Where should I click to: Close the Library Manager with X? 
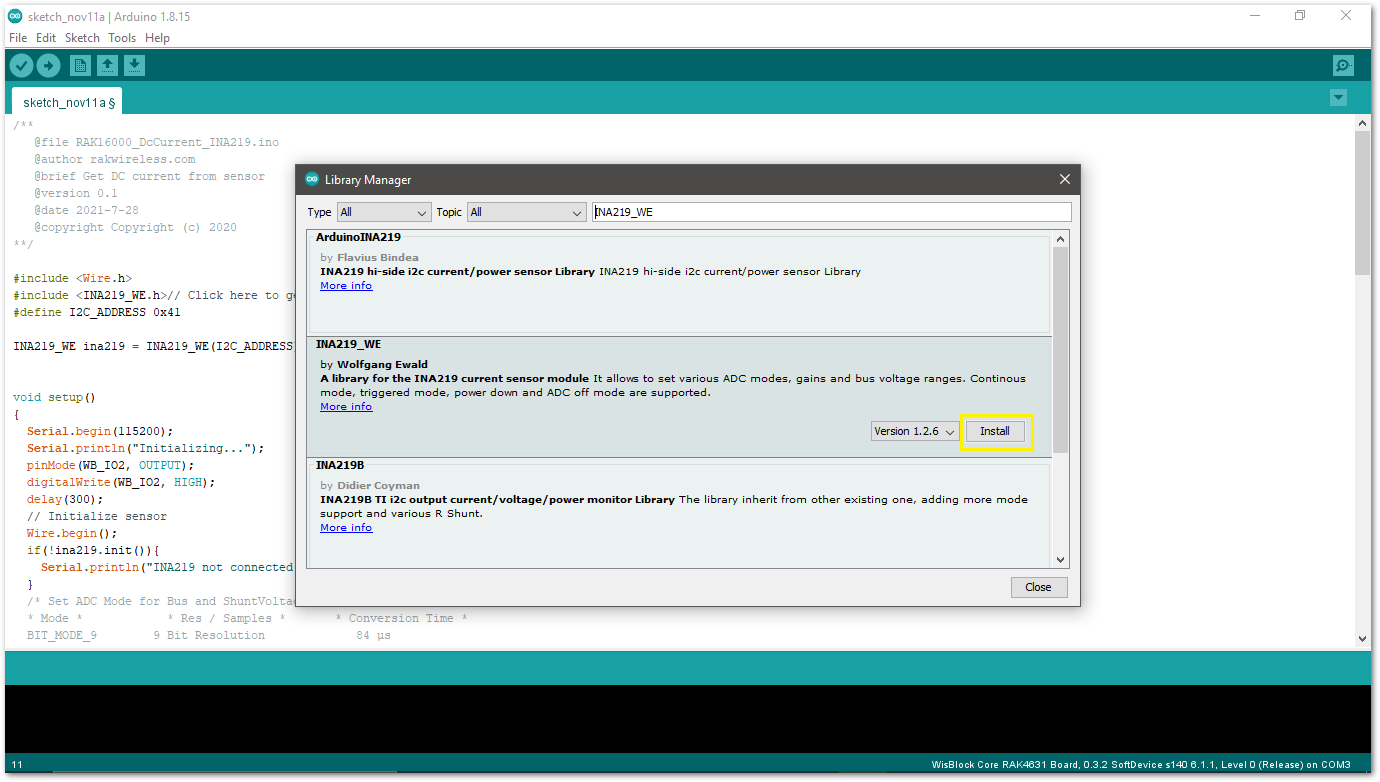click(1064, 180)
